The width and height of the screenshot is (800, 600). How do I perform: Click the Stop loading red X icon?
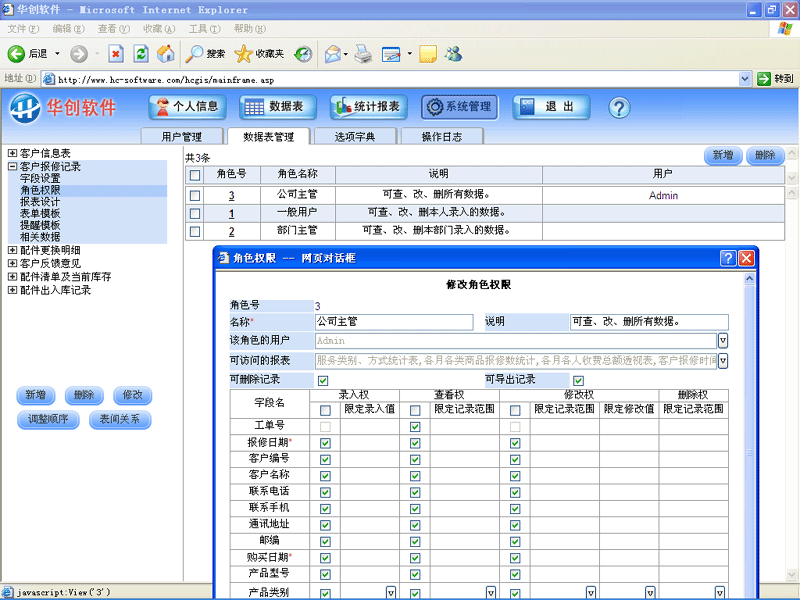pyautogui.click(x=116, y=54)
